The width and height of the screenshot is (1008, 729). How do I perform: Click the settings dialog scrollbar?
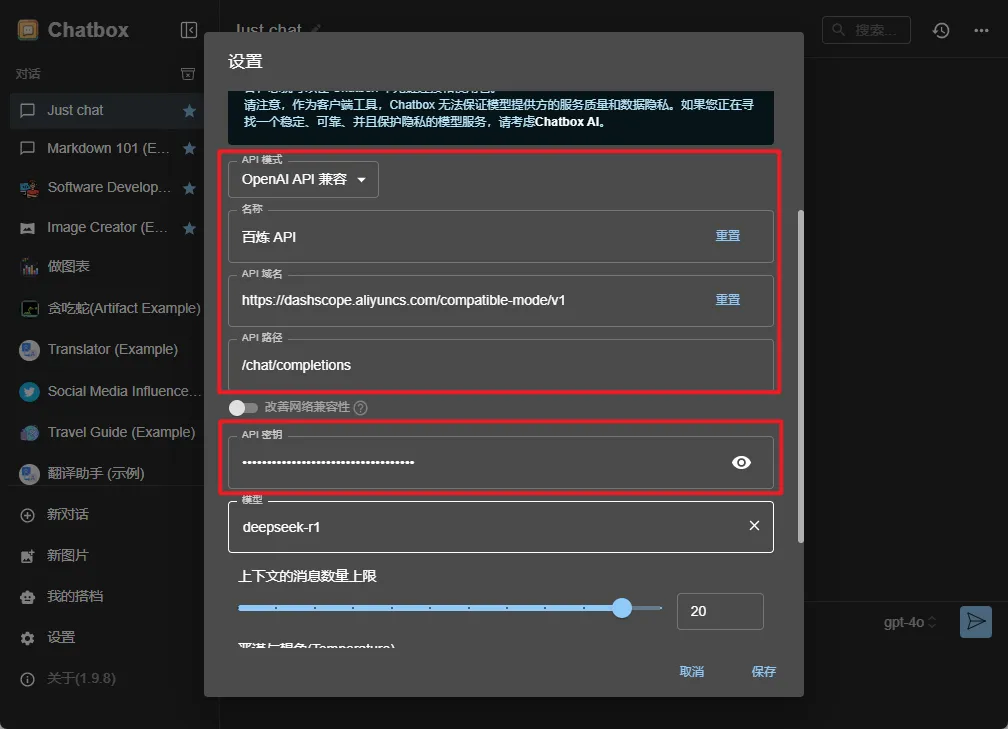pos(800,376)
